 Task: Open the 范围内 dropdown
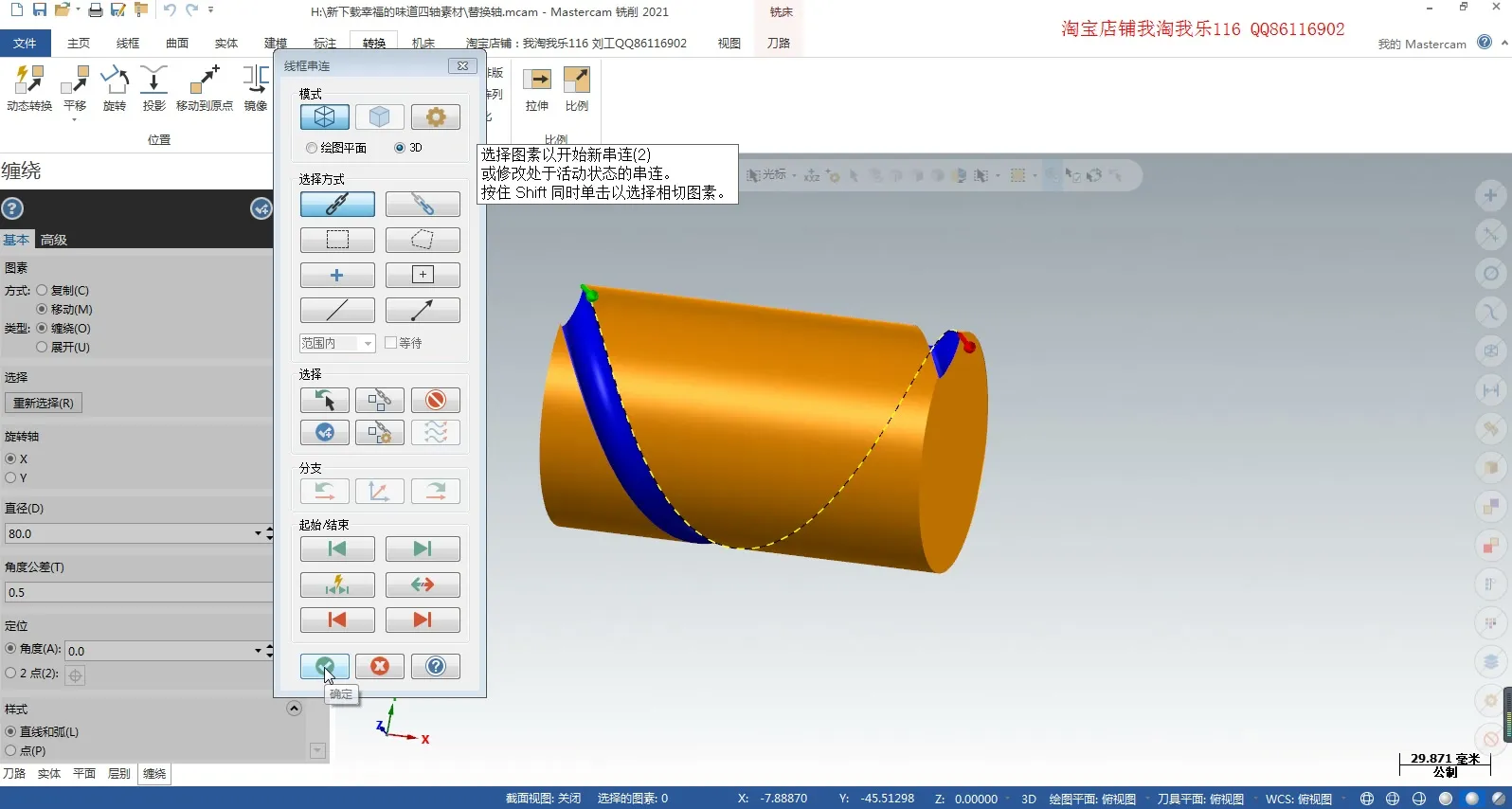pyautogui.click(x=337, y=343)
